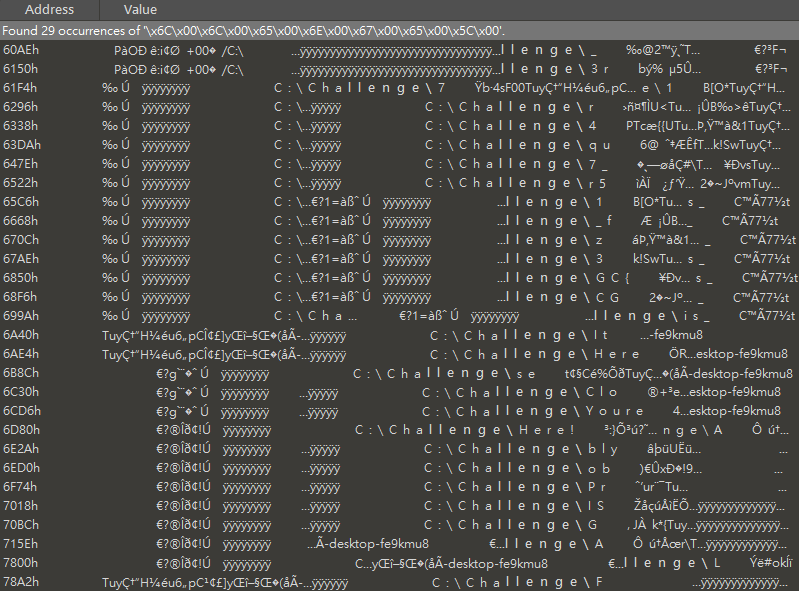Select the result row at address 715Eh
799x591 pixels.
(400, 545)
